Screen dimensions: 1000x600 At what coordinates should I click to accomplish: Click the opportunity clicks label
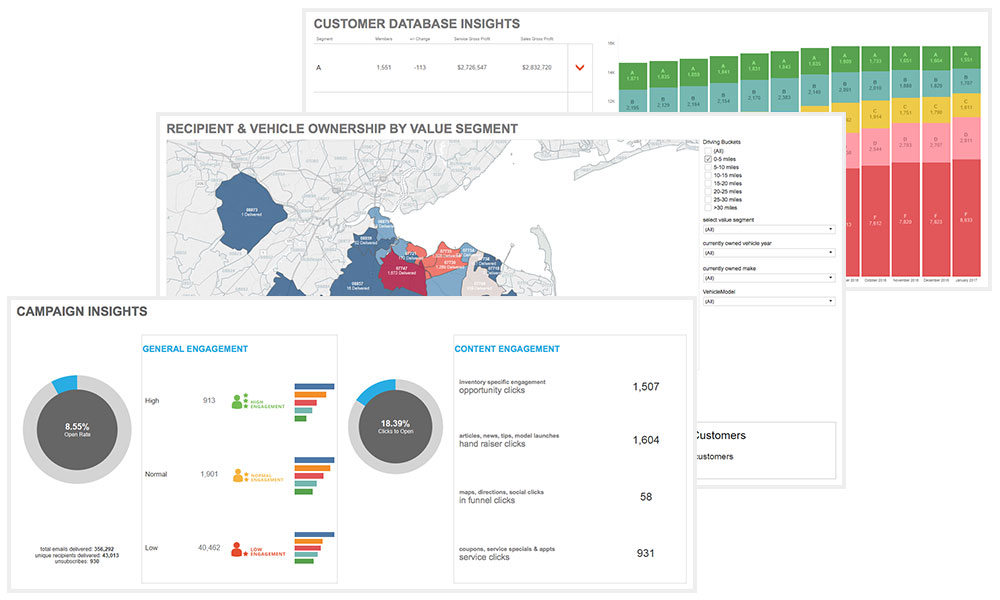point(491,390)
